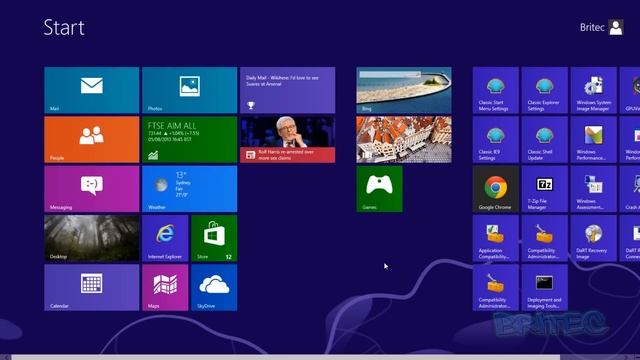The width and height of the screenshot is (640, 360).
Task: Open Classic Start Menu Settings tile
Action: [x=496, y=90]
